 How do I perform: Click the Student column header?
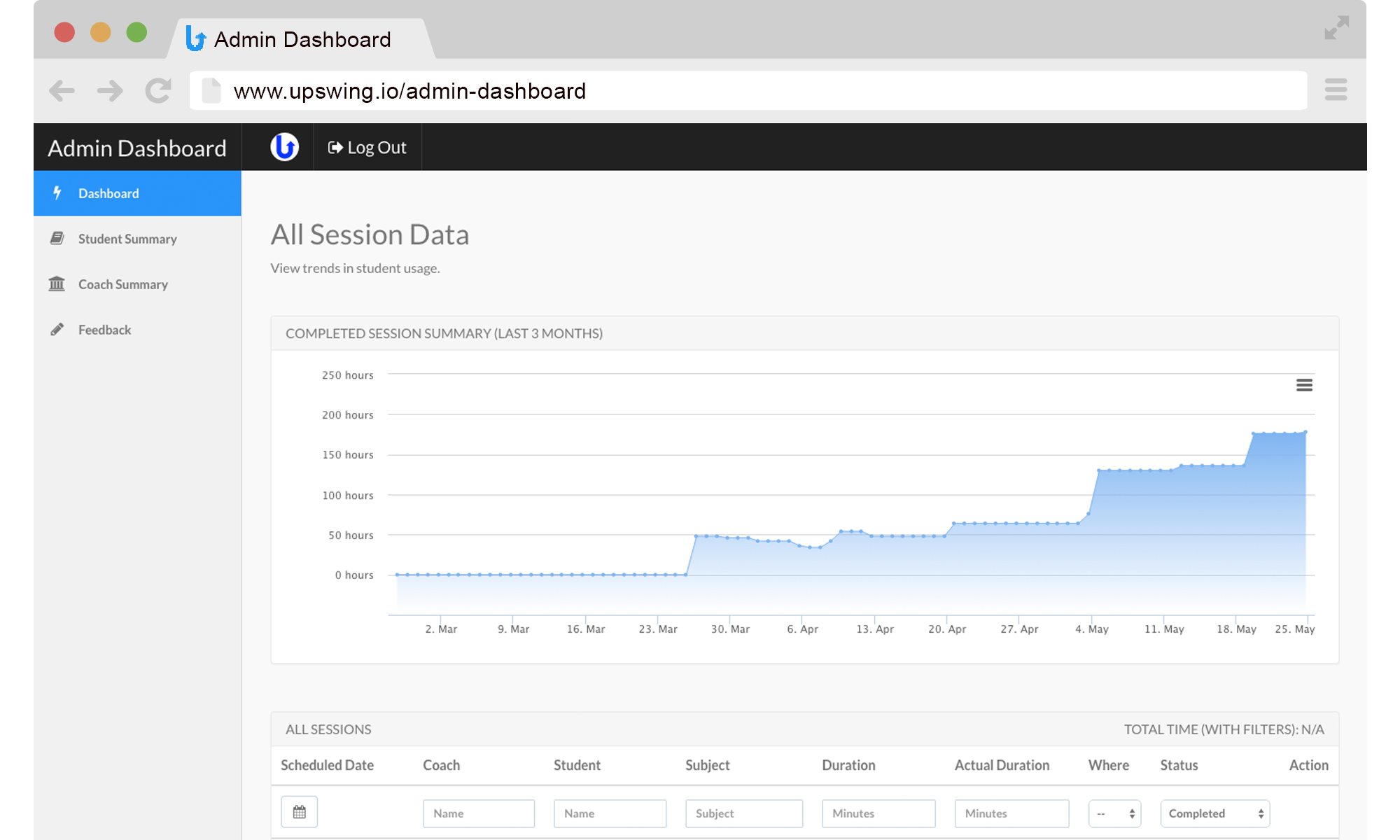pos(577,765)
